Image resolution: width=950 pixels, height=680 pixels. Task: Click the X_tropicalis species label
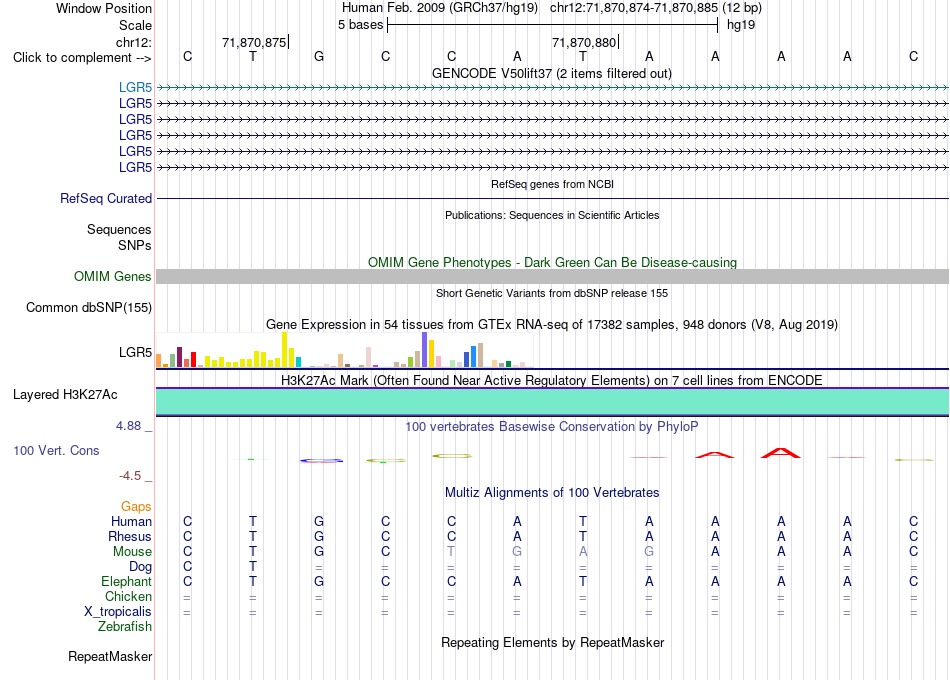click(x=118, y=612)
